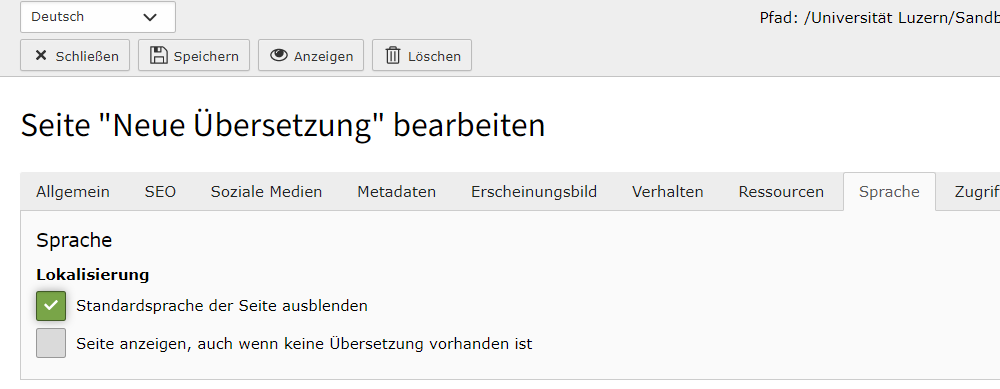Switch to the Allgemein tab
This screenshot has height=389, width=1000.
pos(73,191)
